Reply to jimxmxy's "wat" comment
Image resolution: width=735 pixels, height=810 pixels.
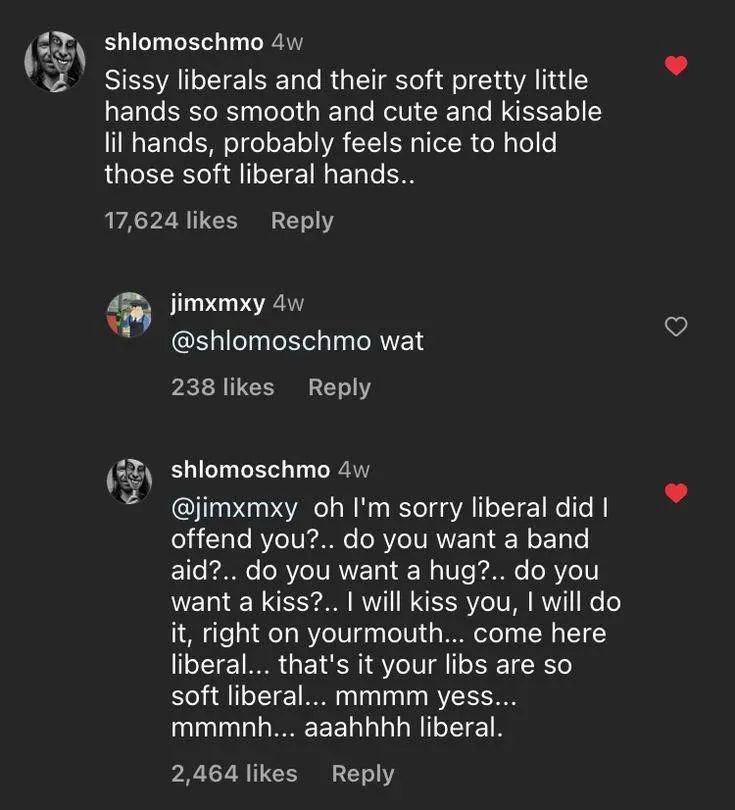339,387
